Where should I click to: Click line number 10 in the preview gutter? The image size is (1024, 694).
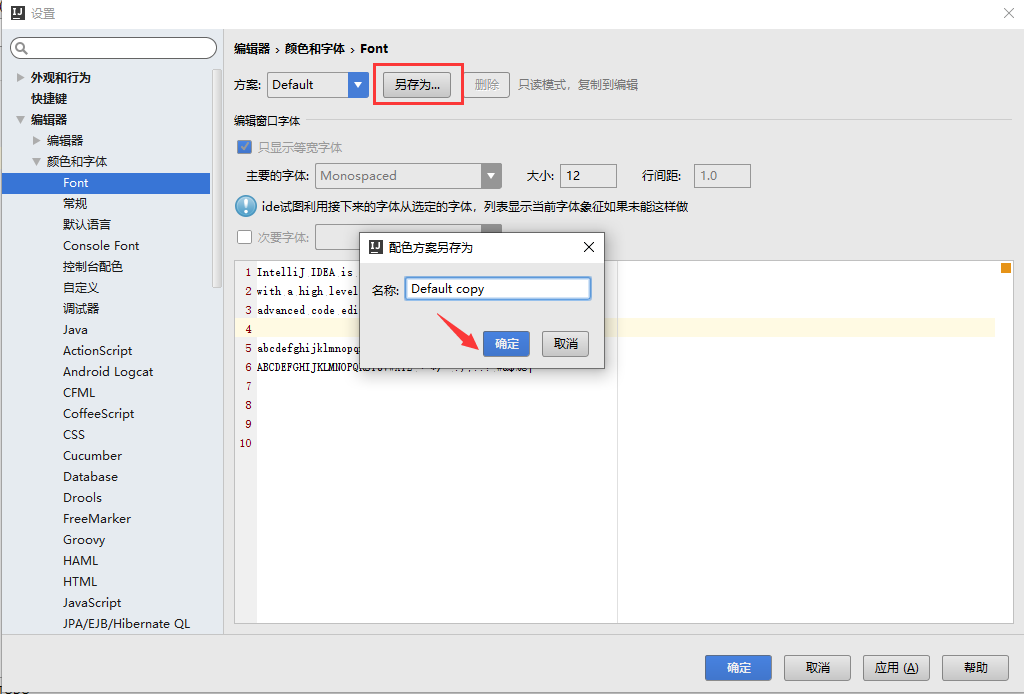point(246,443)
